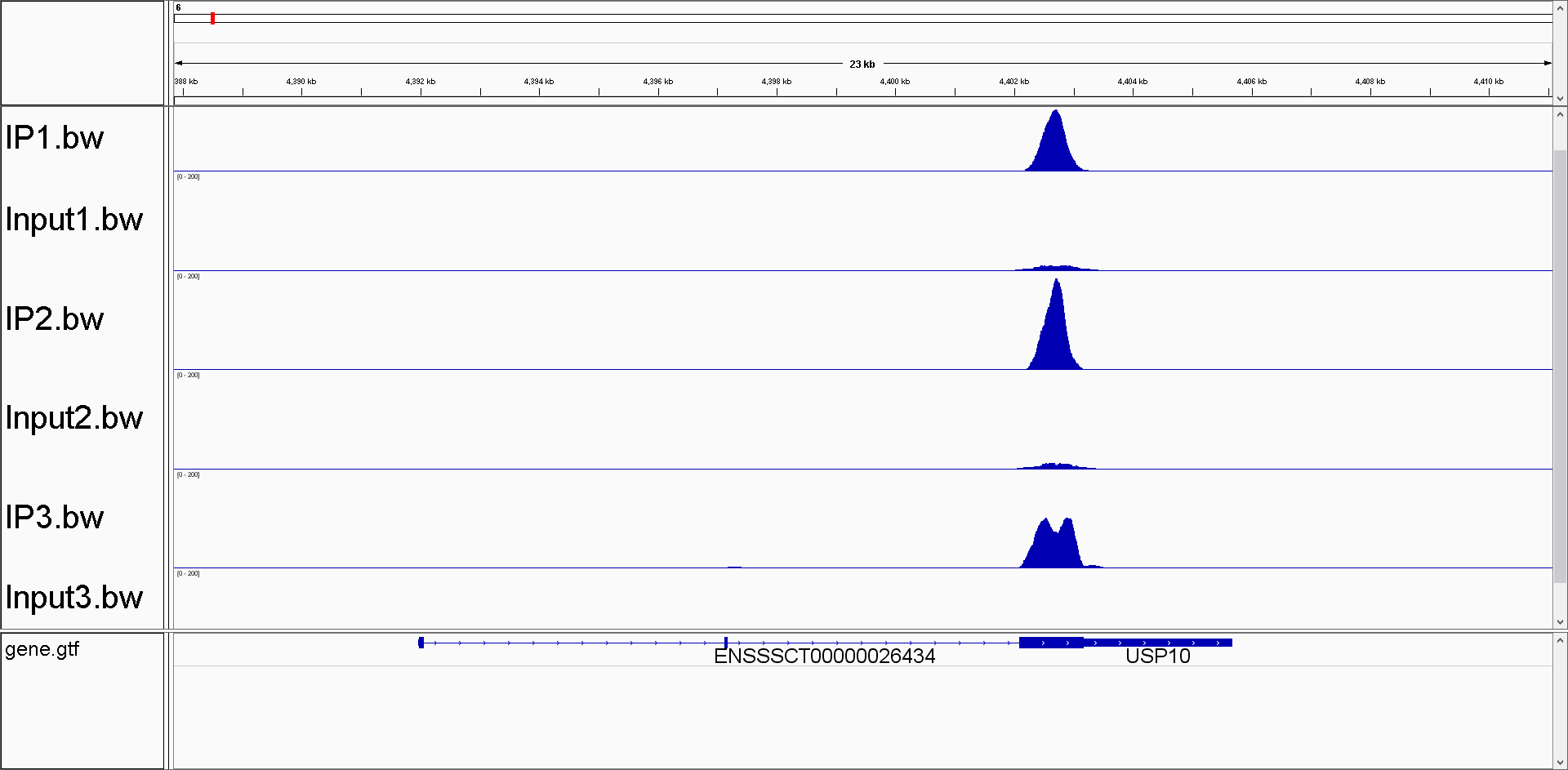The image size is (1568, 770).
Task: Click the red locus marker on chromosome ideogram
Action: point(212,18)
